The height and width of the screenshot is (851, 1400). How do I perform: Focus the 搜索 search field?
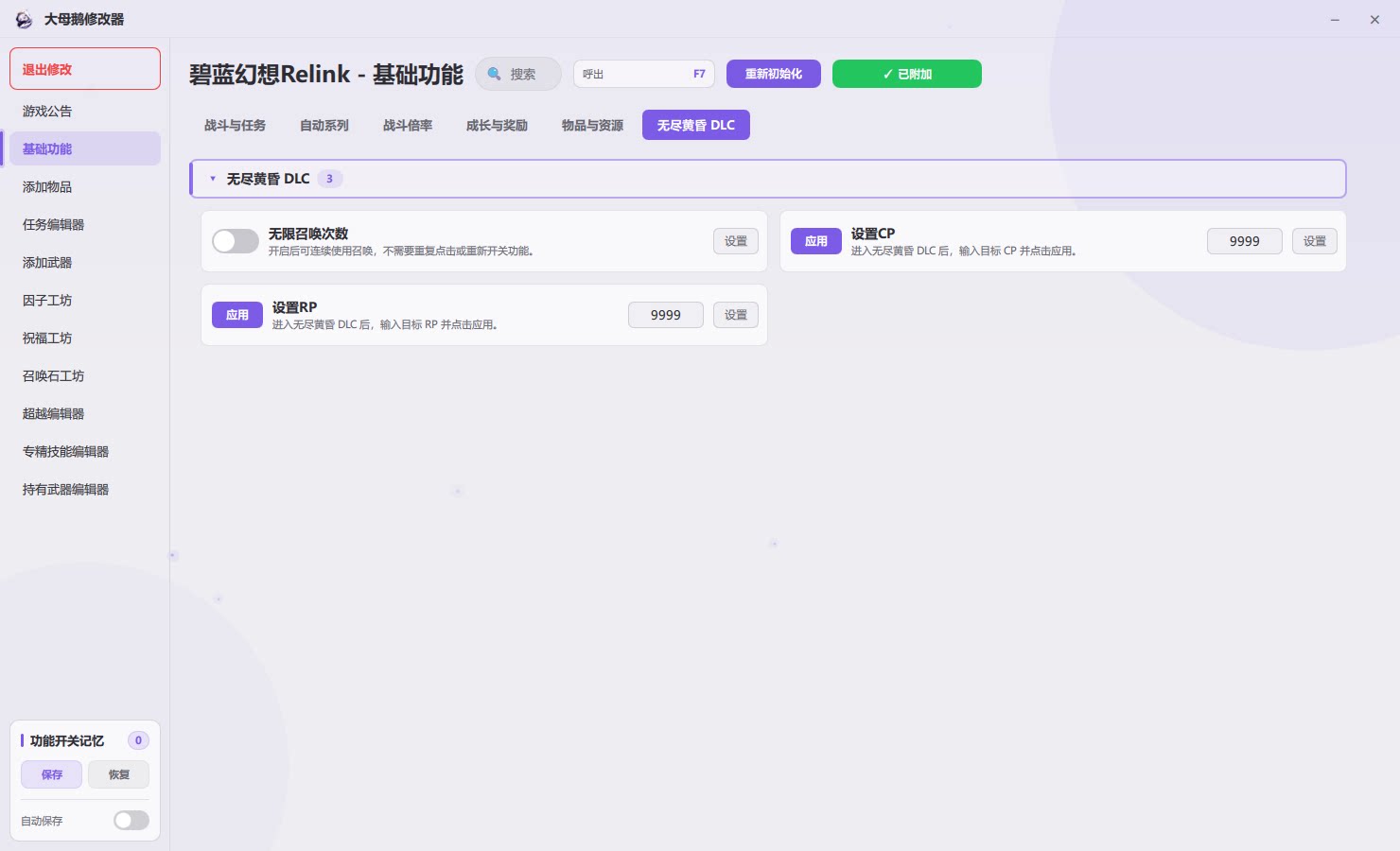(518, 74)
